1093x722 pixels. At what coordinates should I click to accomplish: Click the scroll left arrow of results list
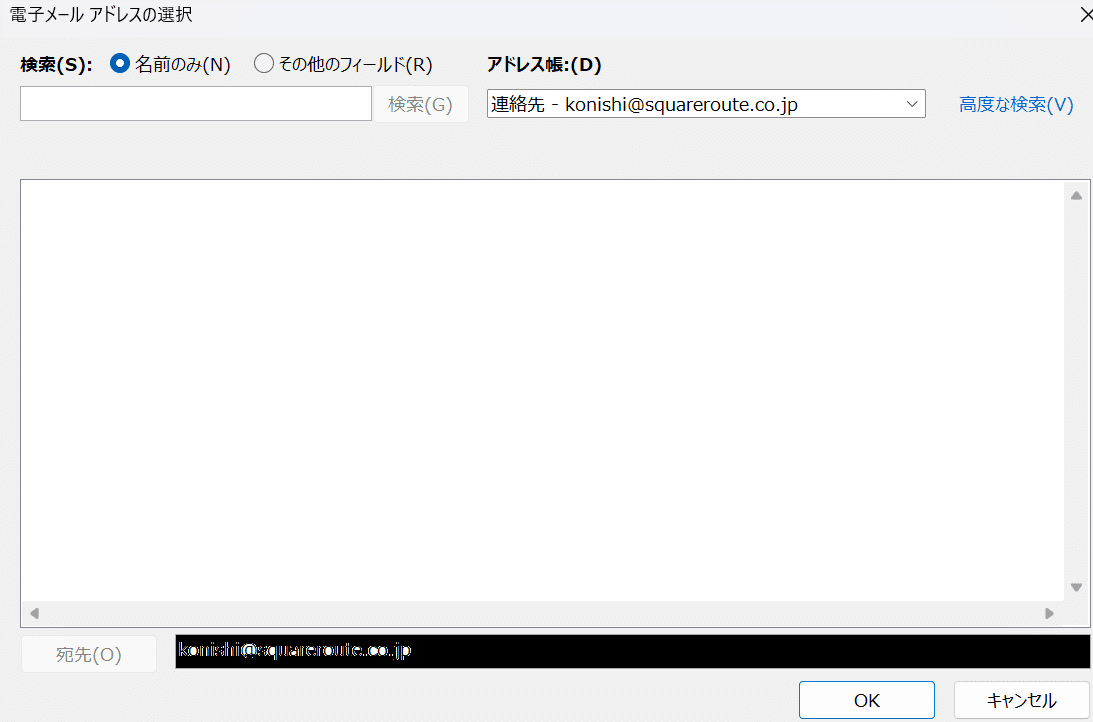(34, 613)
